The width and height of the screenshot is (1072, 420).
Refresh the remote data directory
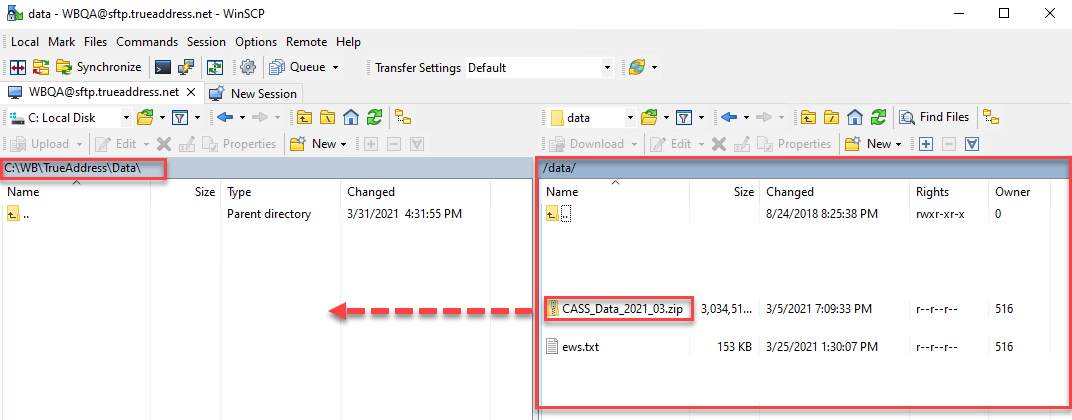(x=881, y=118)
